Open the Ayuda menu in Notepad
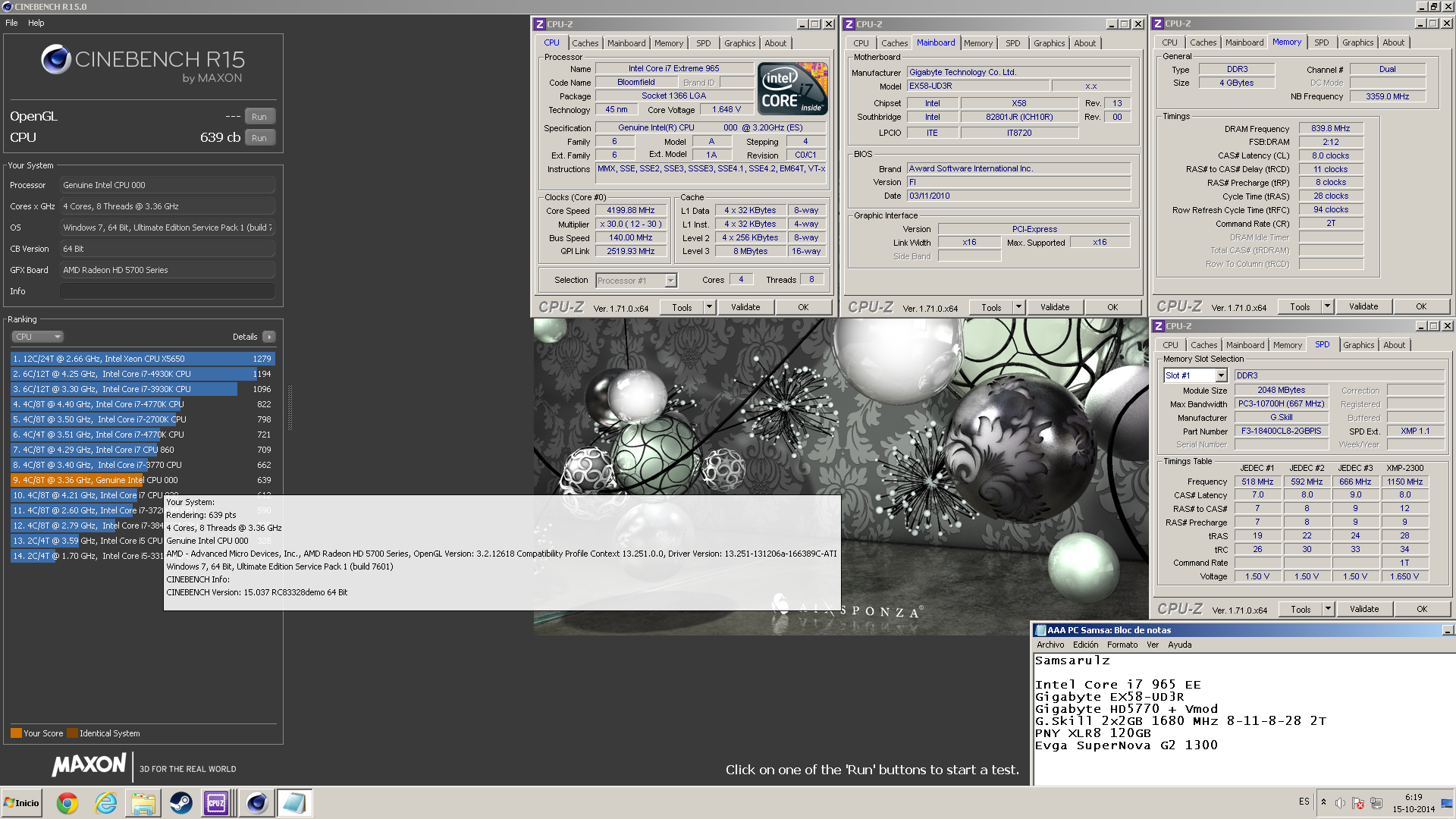This screenshot has height=819, width=1456. [1180, 645]
